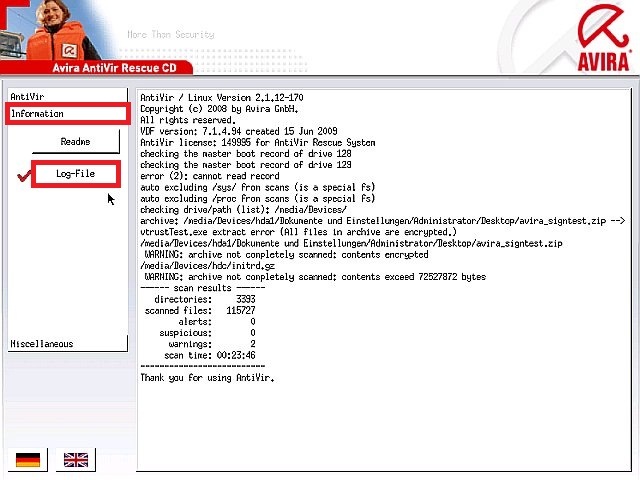Click the 'scan time: 00:23:46' line
The height and width of the screenshot is (480, 640).
click(210, 355)
